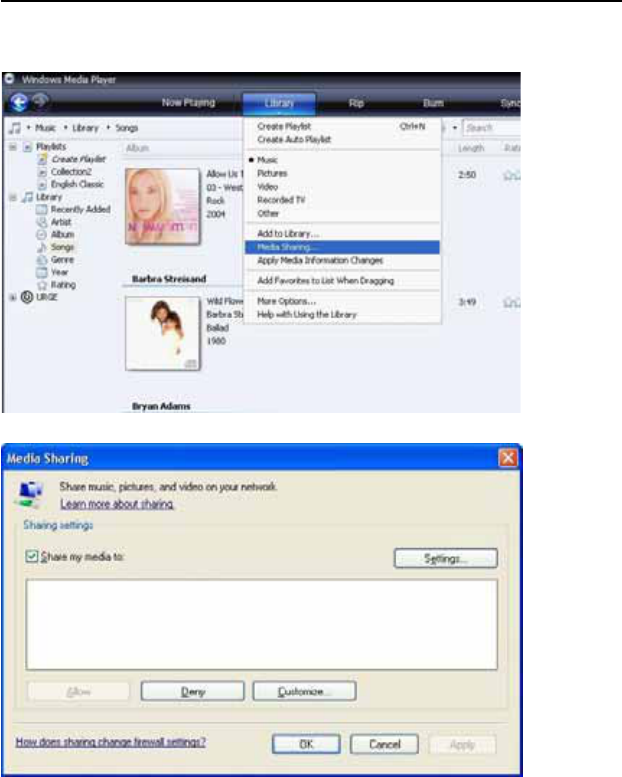Click the Back arrow in Media Player

[x=19, y=103]
